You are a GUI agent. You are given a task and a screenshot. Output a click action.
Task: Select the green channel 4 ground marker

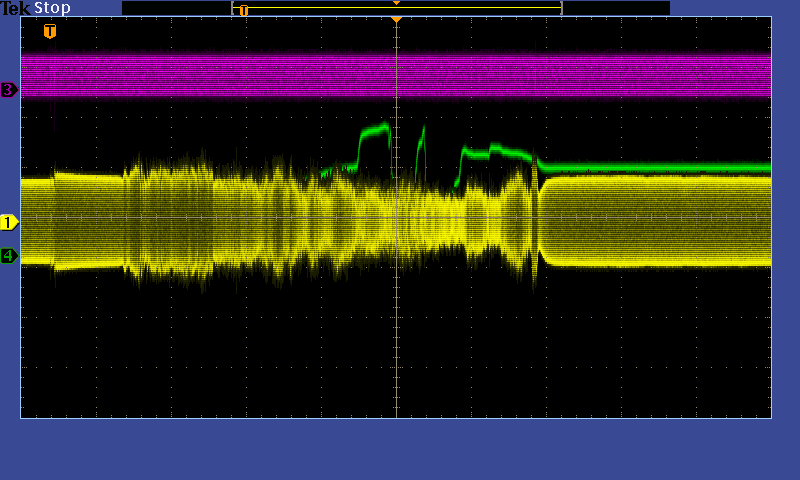pos(9,256)
